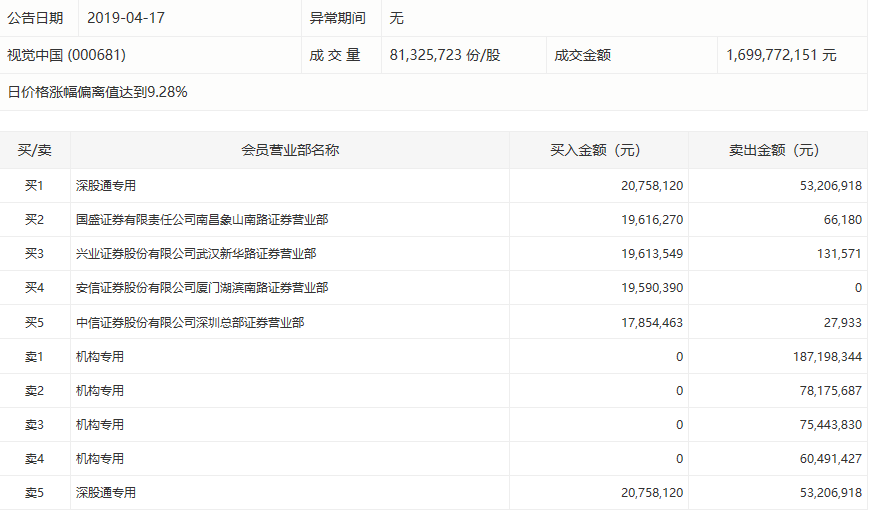Open 安信证券厦门湖滨南路证券营业部 link
This screenshot has height=517, width=869.
(x=202, y=288)
